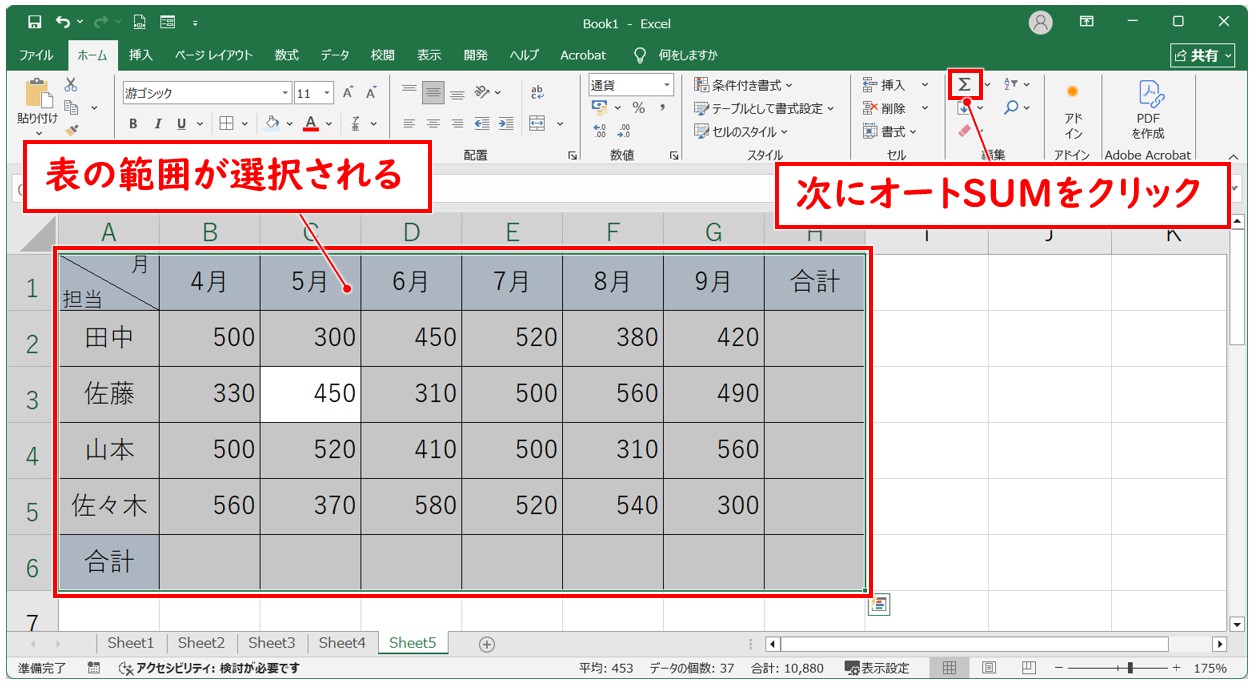Set middle vertical alignment
The height and width of the screenshot is (685, 1254).
(x=433, y=93)
